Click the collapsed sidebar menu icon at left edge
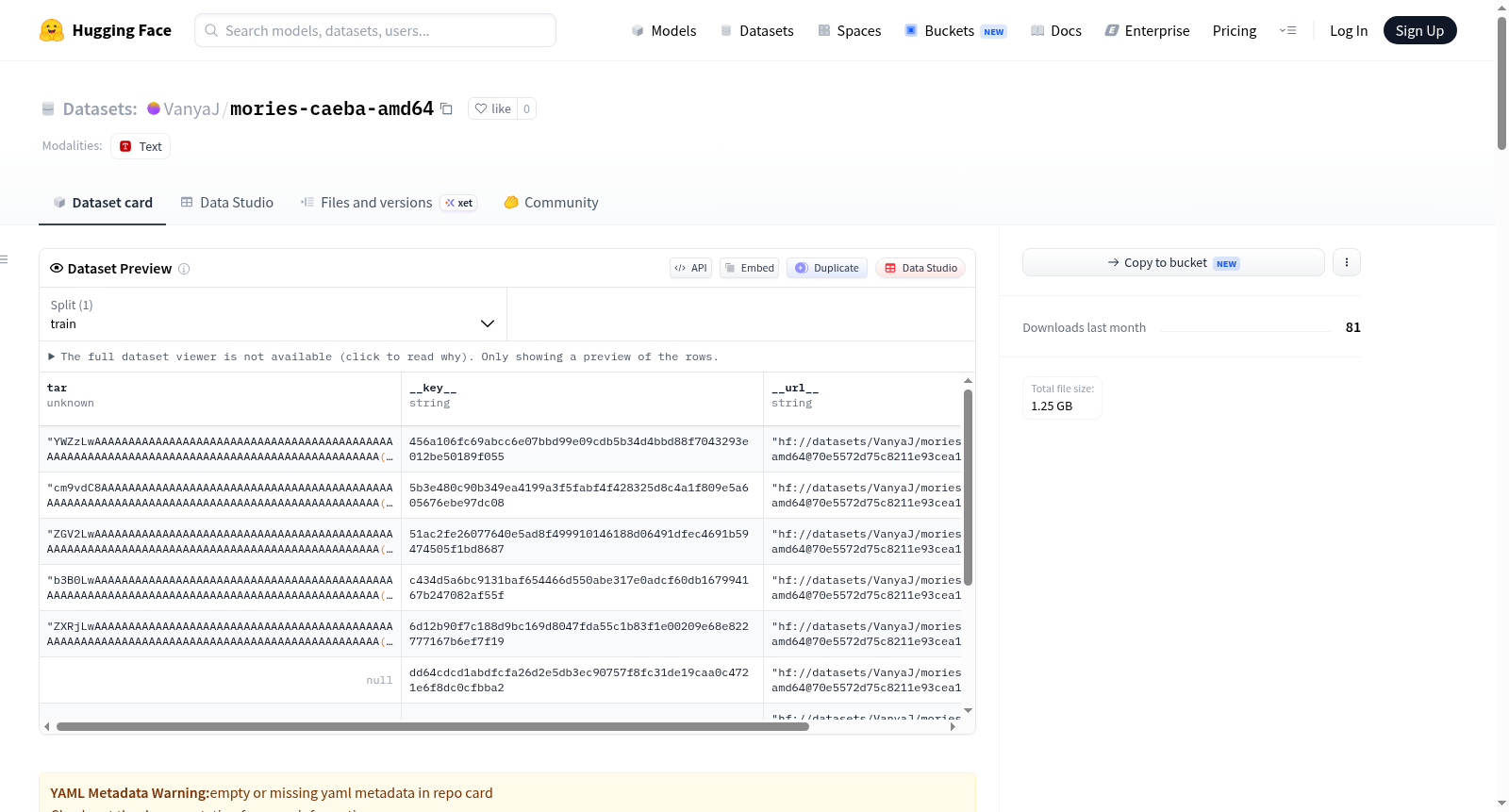The height and width of the screenshot is (812, 1509). tap(4, 259)
